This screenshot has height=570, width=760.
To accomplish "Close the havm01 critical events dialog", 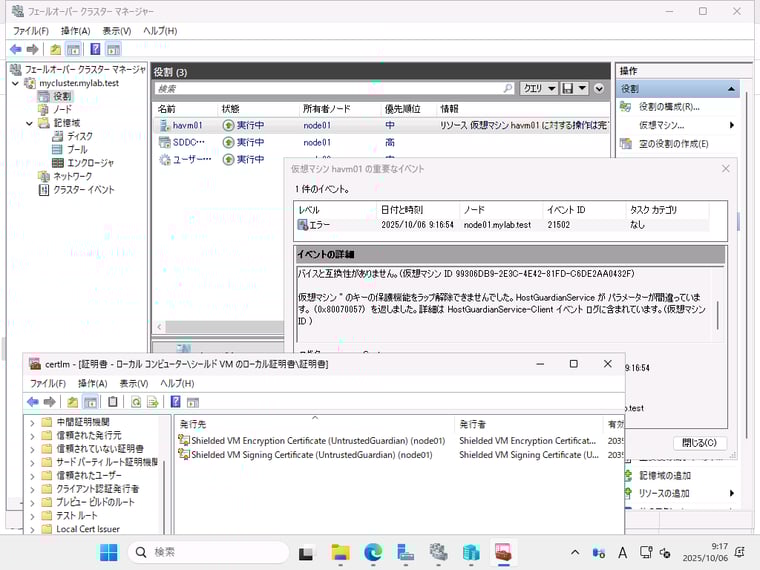I will click(726, 169).
